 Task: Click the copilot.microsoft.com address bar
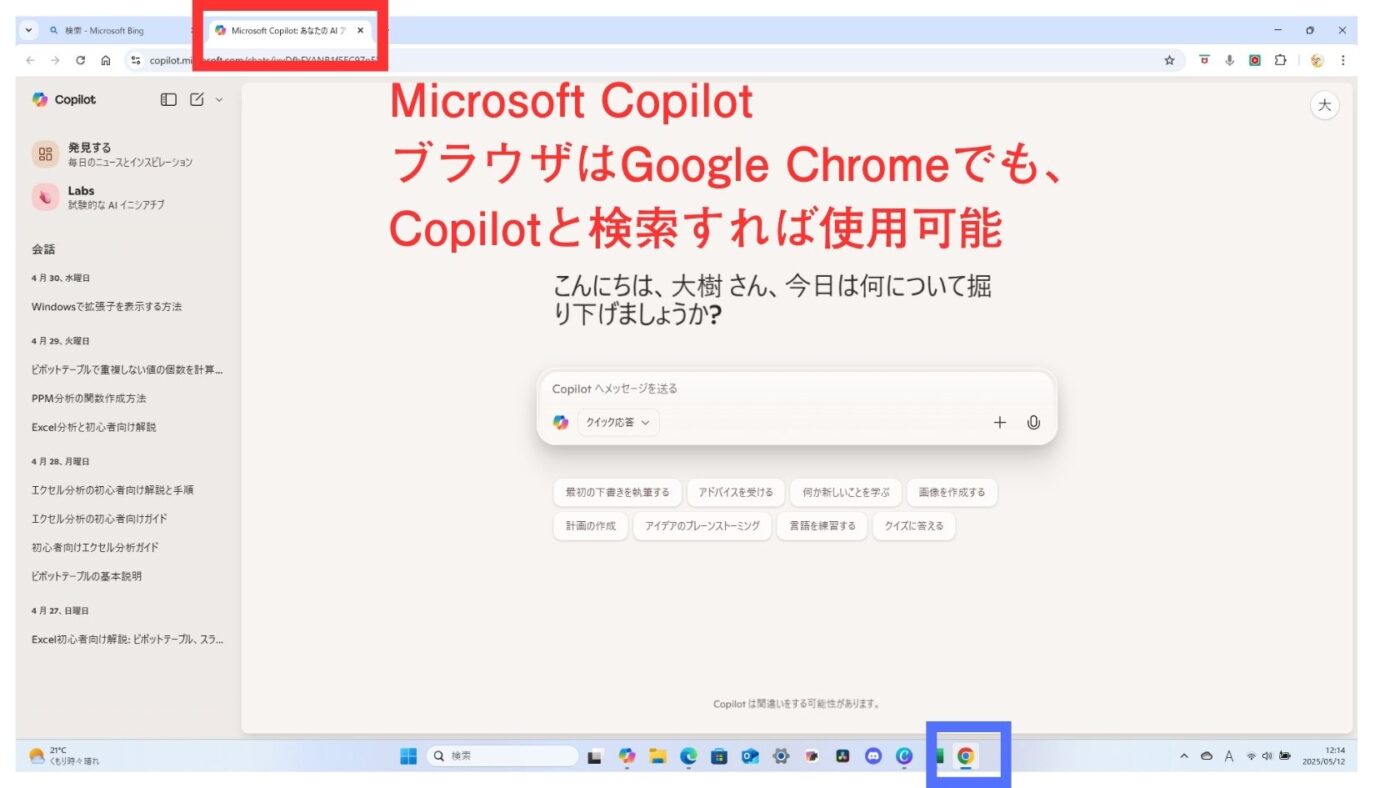654,60
